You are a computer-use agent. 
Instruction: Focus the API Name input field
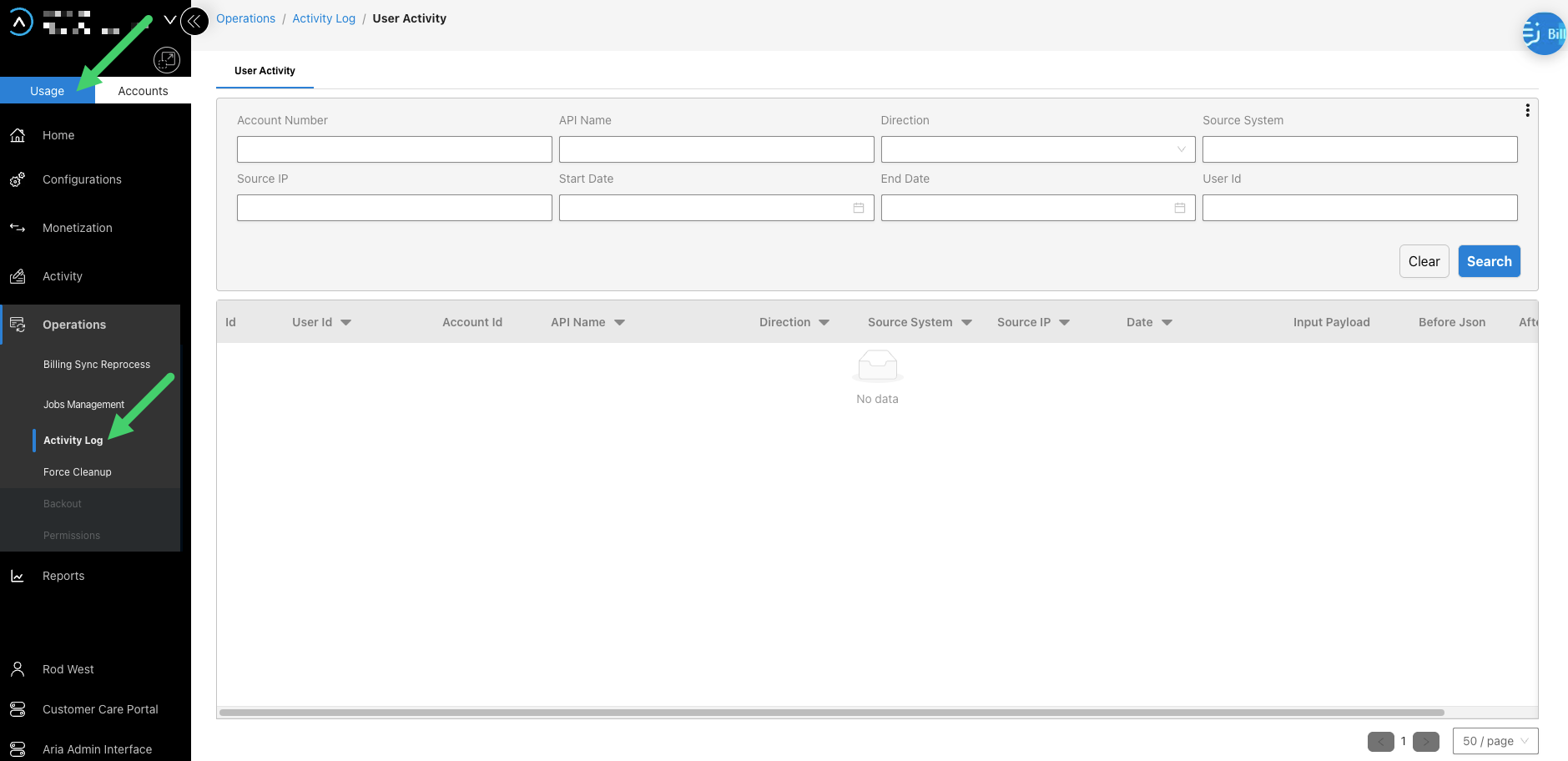coord(717,149)
